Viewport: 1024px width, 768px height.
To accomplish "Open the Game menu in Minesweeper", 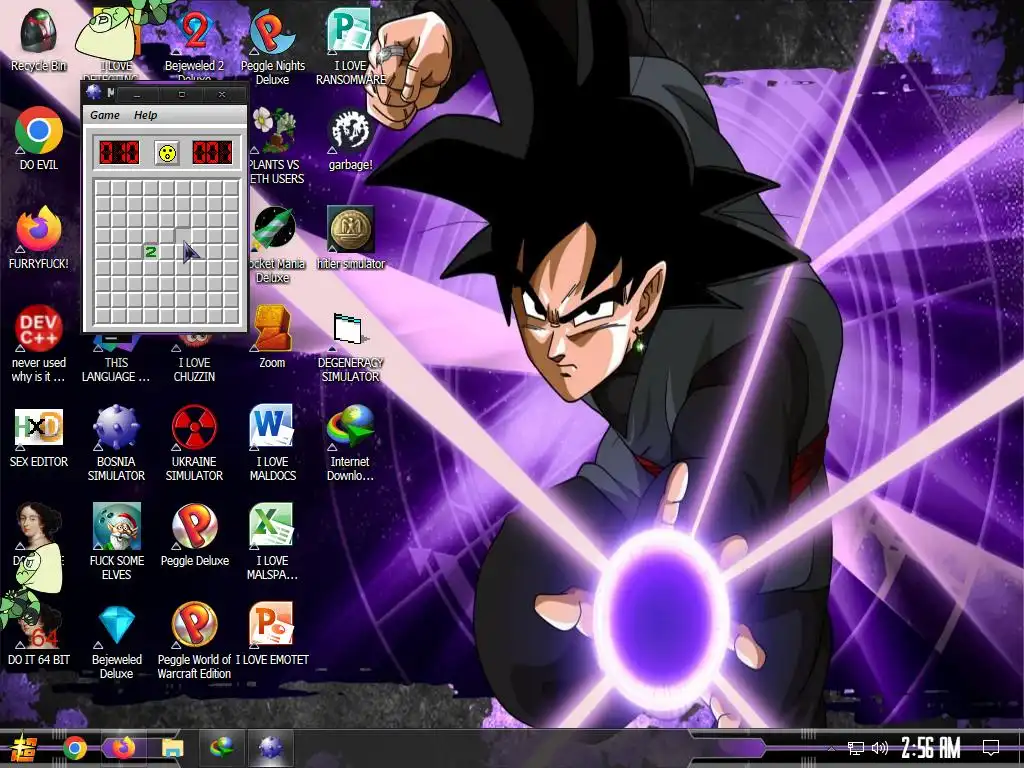I will (104, 115).
